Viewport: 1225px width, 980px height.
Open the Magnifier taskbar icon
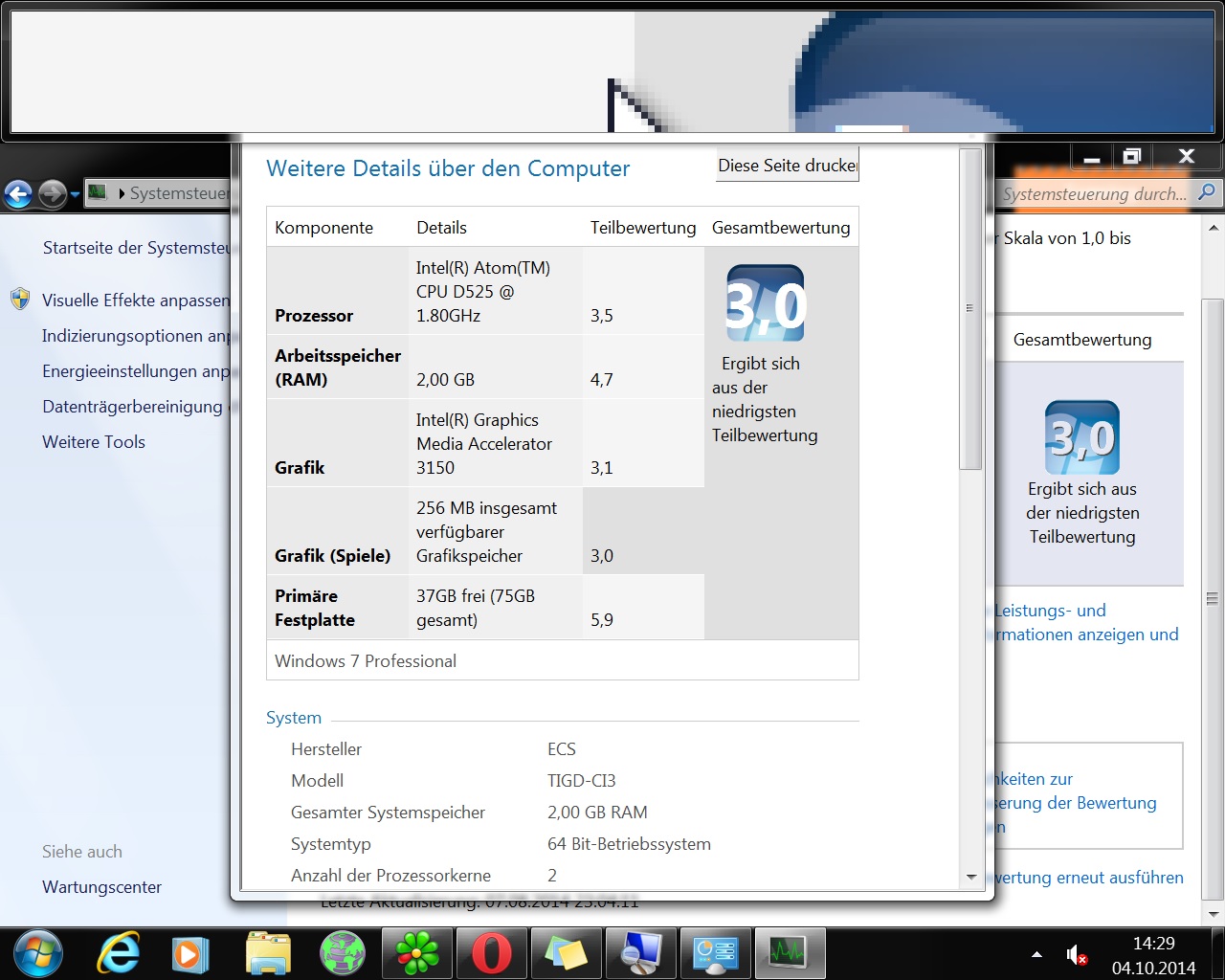pyautogui.click(x=640, y=954)
